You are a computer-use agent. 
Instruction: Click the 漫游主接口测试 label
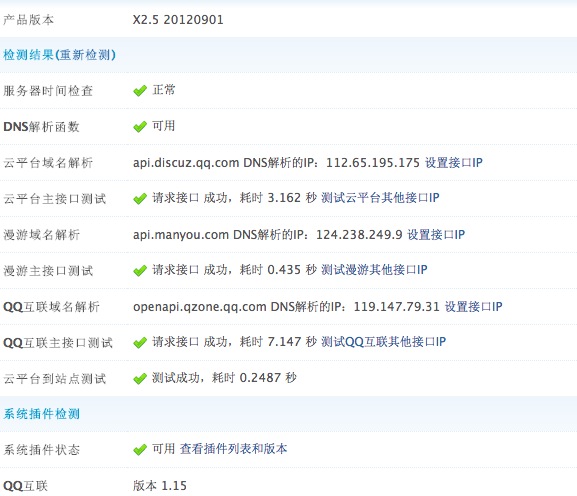coord(48,271)
